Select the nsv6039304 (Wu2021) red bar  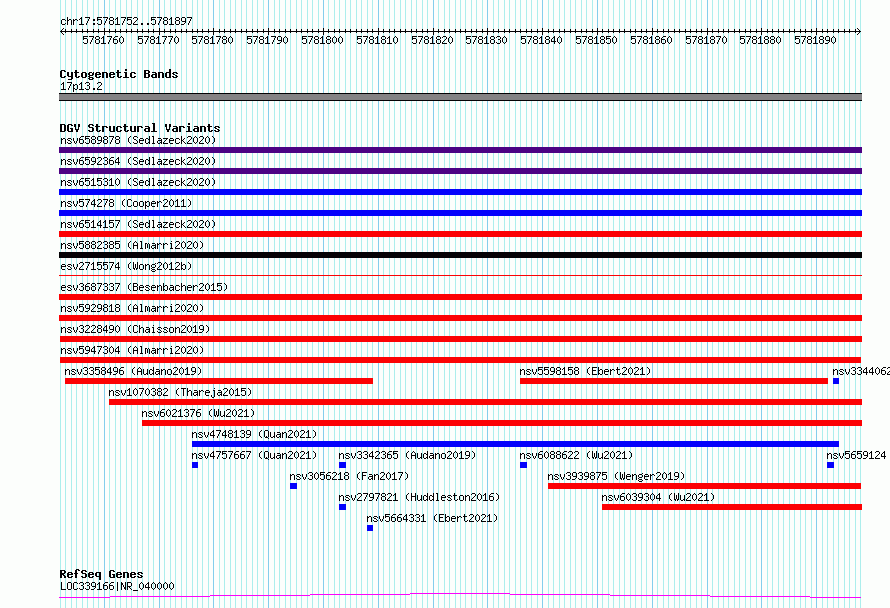click(x=732, y=507)
